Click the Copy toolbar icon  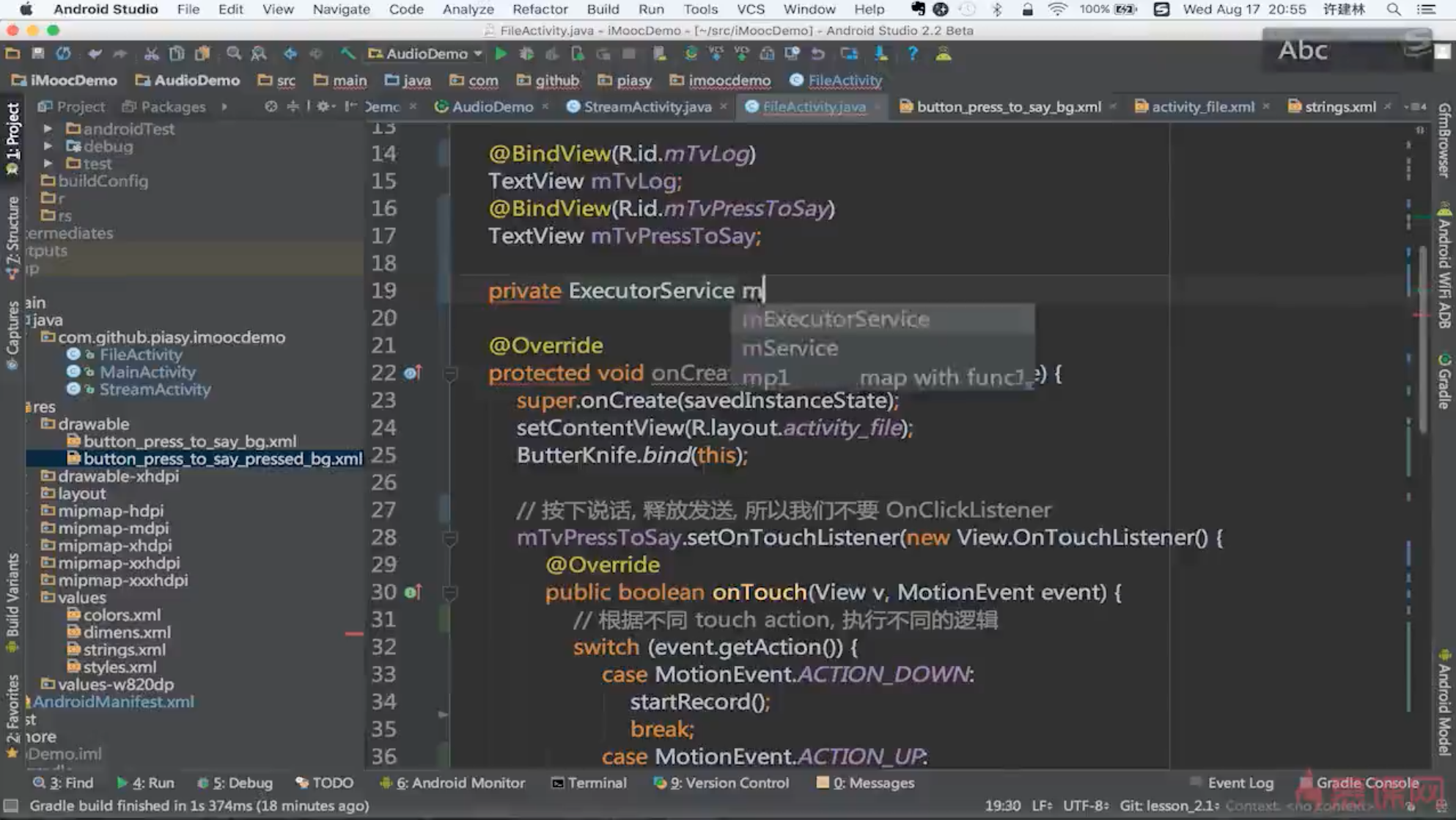point(177,54)
